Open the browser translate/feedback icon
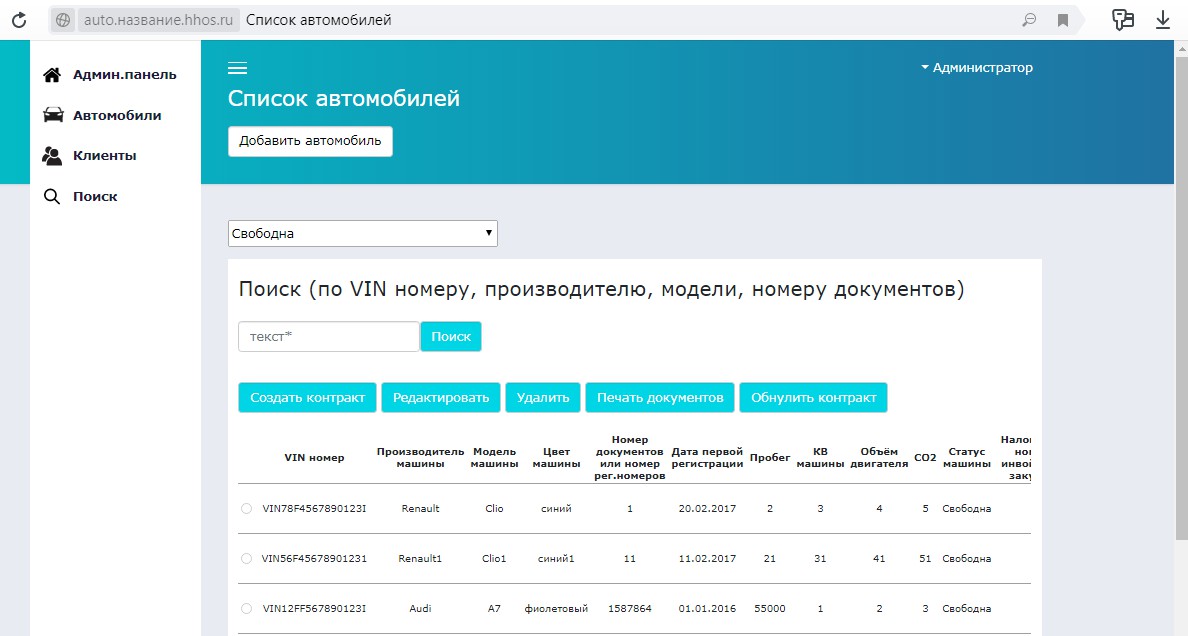Viewport: 1188px width, 636px height. (1123, 20)
